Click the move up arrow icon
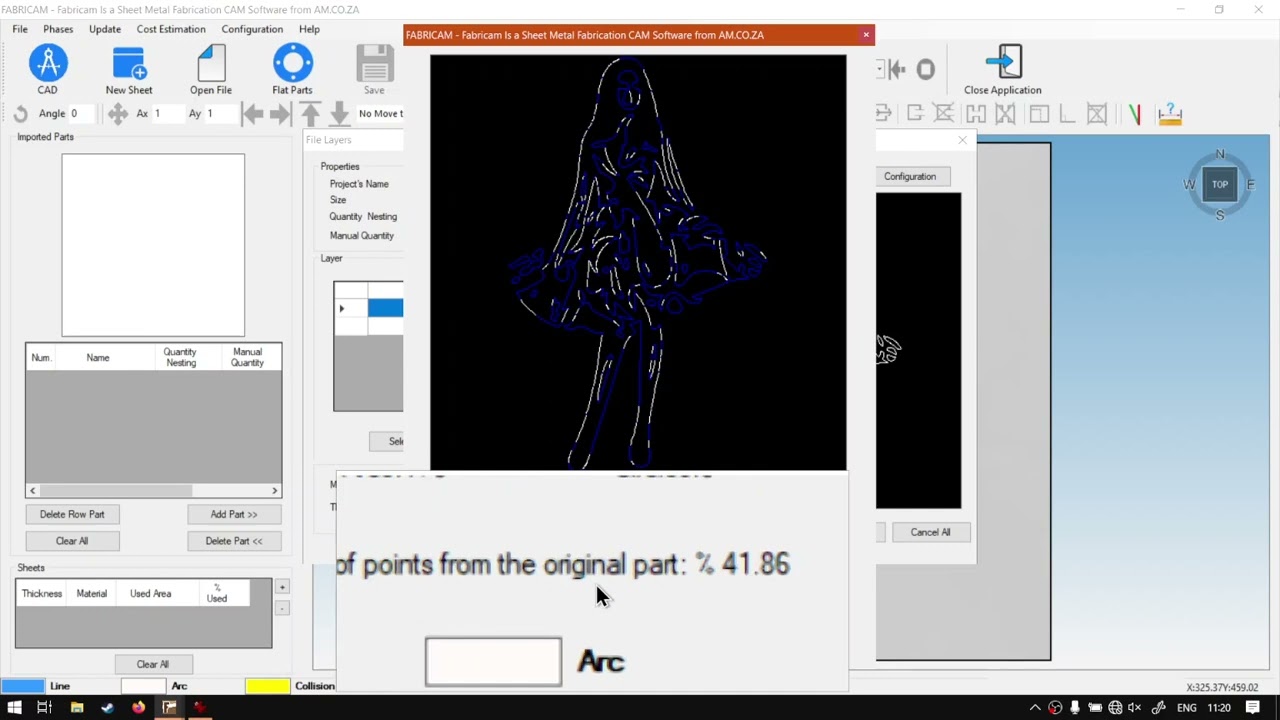Viewport: 1280px width, 720px height. point(311,114)
